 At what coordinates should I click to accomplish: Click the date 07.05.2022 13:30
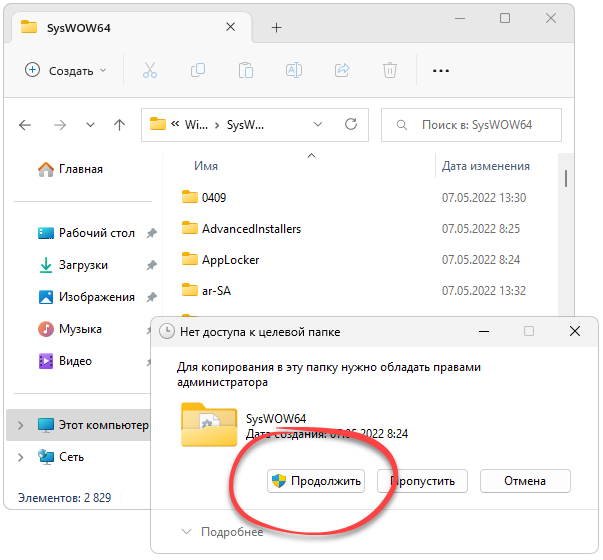[x=484, y=198]
